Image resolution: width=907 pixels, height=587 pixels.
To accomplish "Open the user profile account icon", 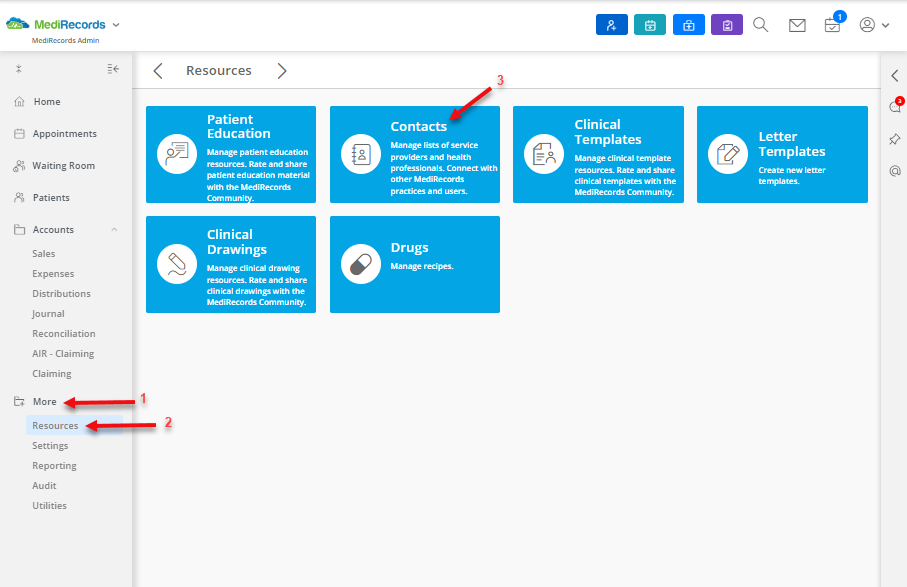I will point(867,25).
